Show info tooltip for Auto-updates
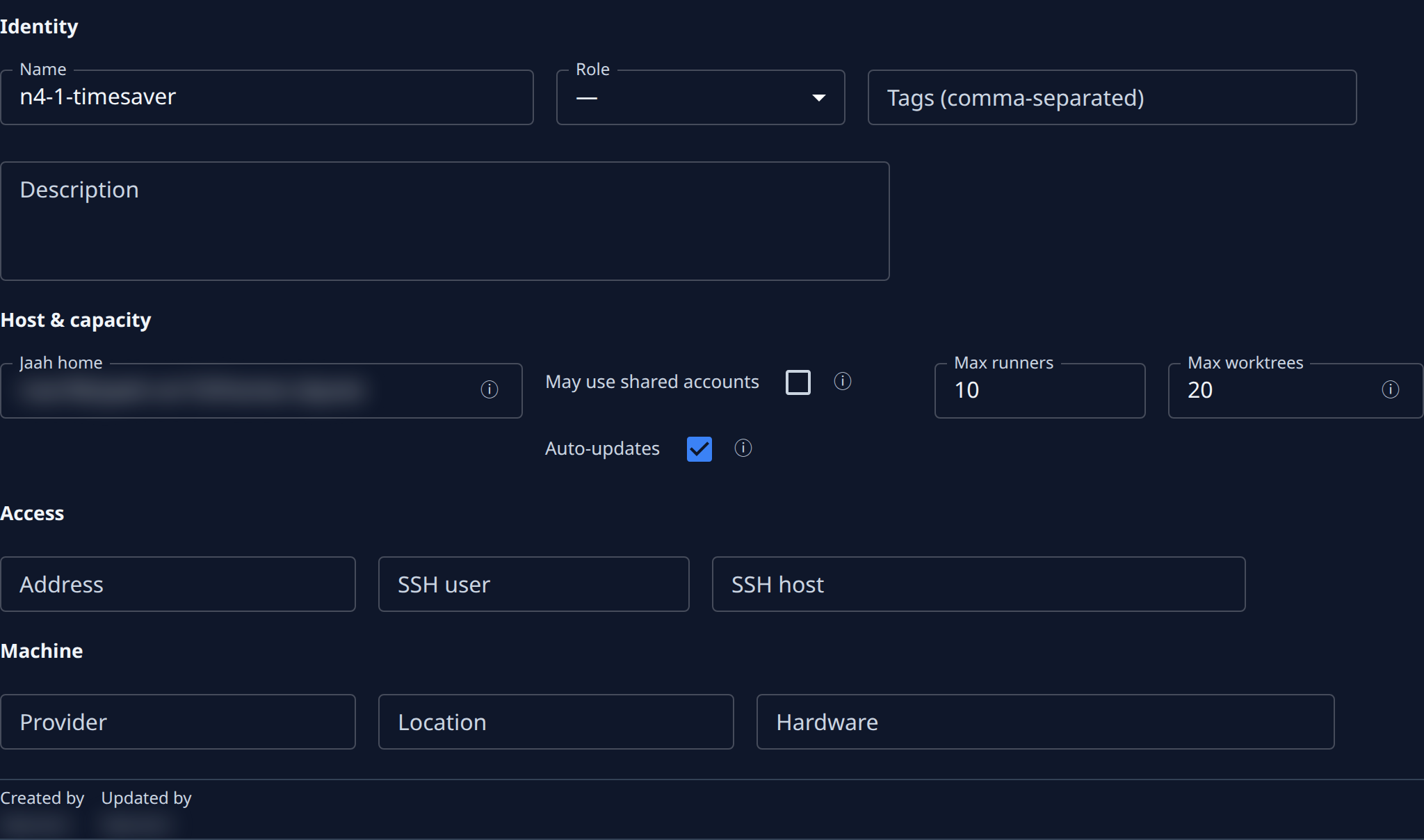Viewport: 1424px width, 840px height. pyautogui.click(x=743, y=448)
